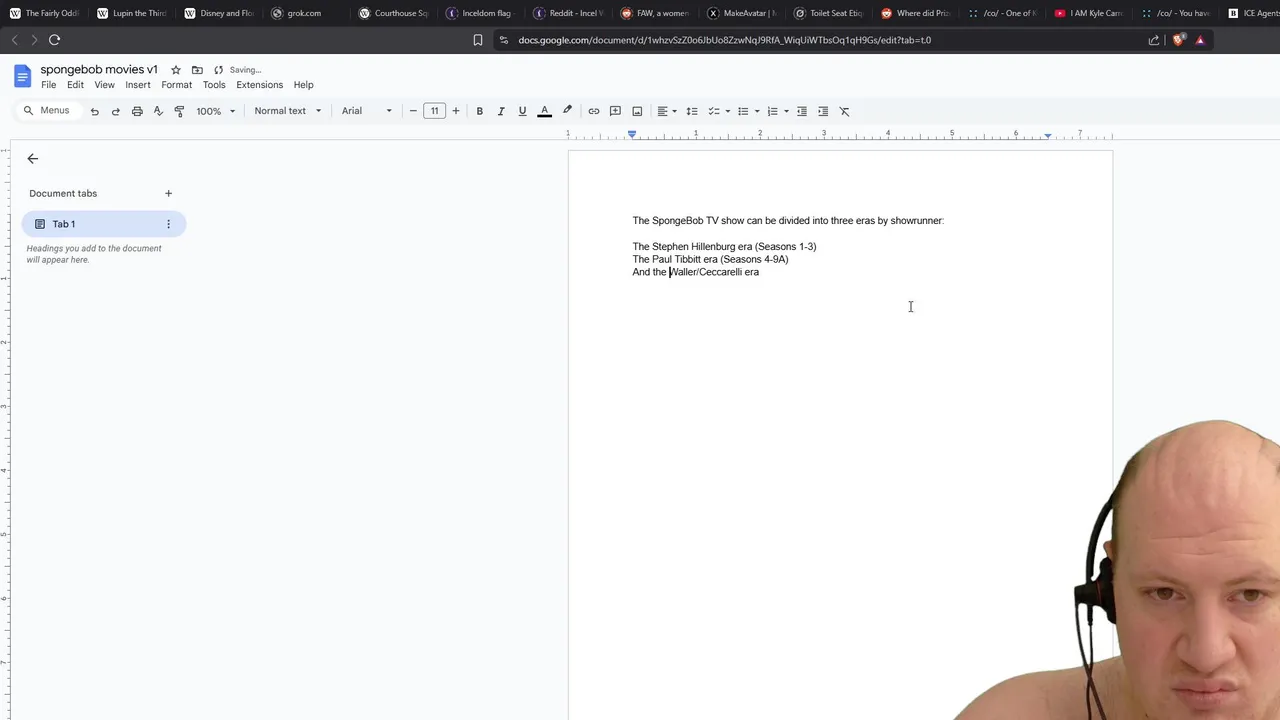Open the View menu

pos(104,85)
